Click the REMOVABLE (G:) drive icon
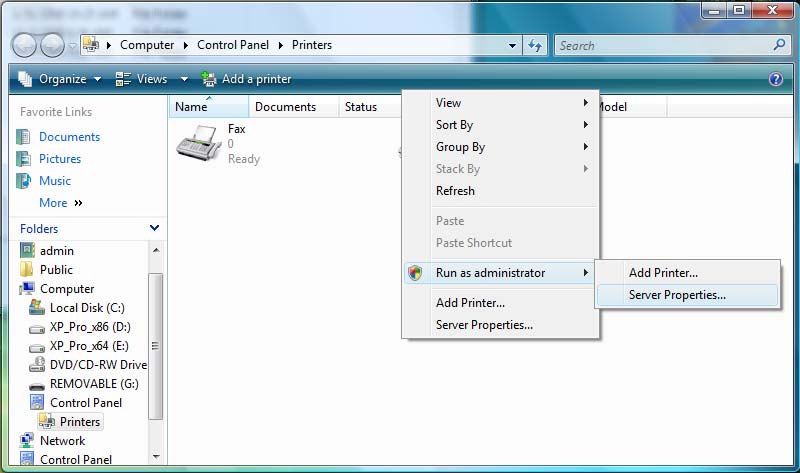Image resolution: width=800 pixels, height=473 pixels. click(x=37, y=386)
